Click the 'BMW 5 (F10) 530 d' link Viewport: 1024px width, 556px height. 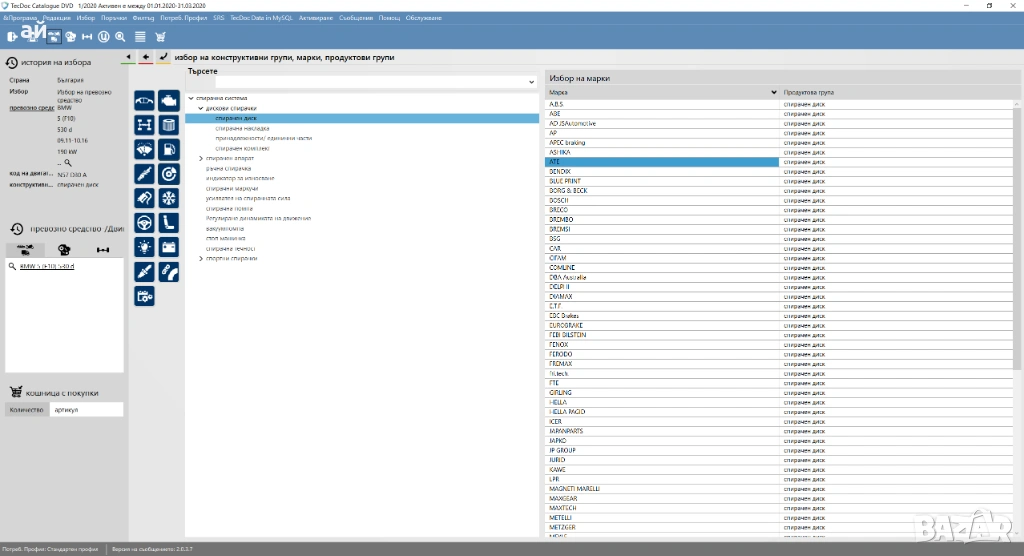(47, 266)
